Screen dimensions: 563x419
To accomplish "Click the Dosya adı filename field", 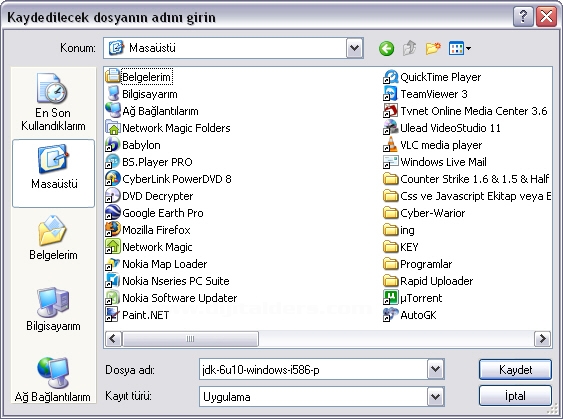I will (x=313, y=369).
